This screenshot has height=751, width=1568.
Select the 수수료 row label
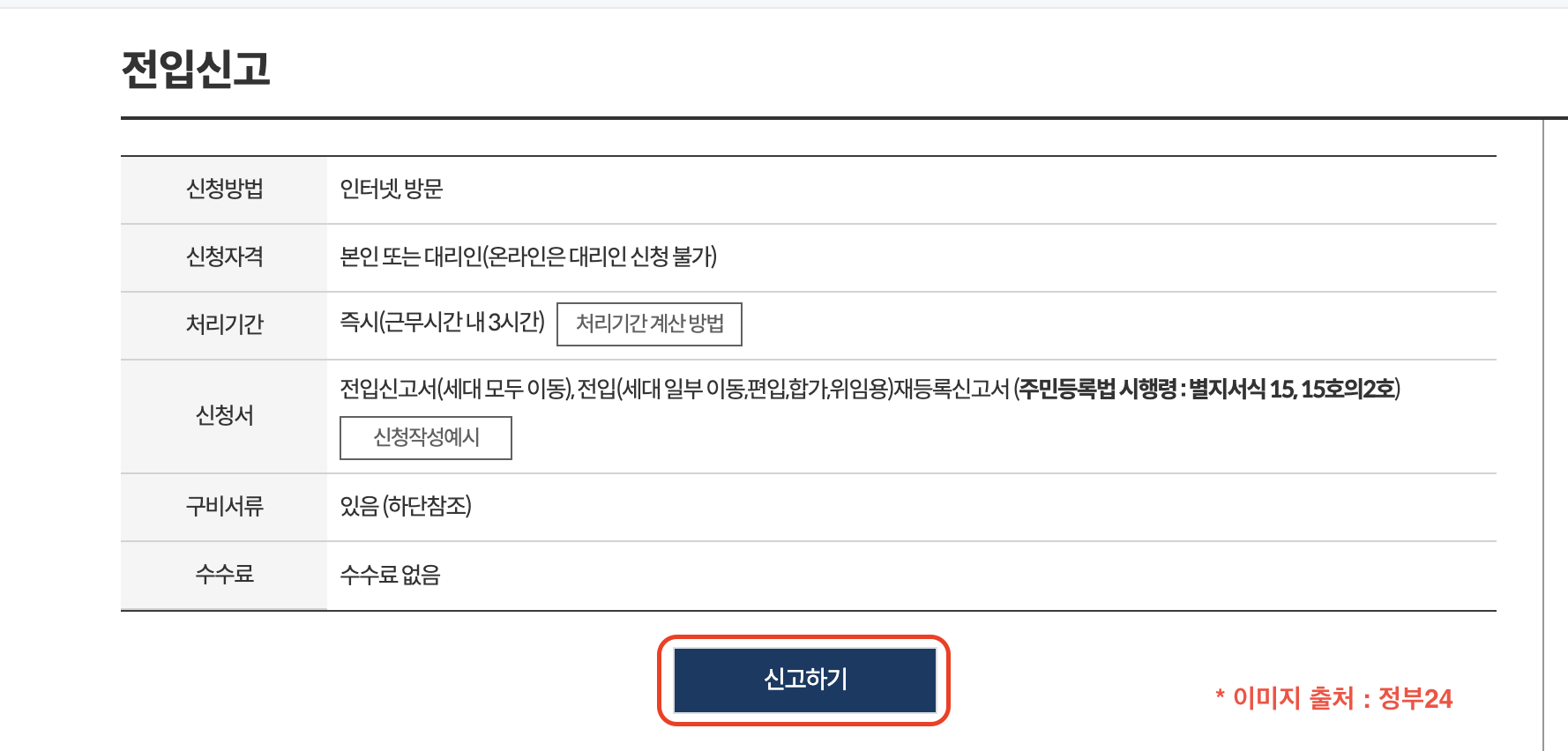(x=222, y=574)
